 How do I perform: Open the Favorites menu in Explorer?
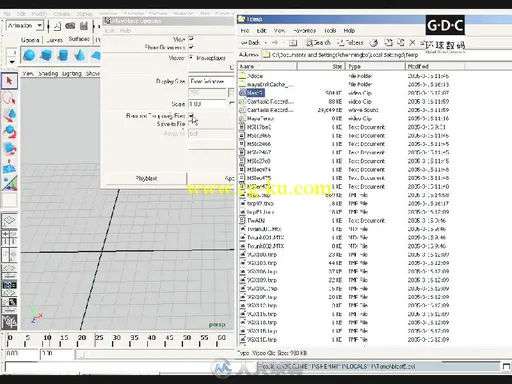(304, 31)
